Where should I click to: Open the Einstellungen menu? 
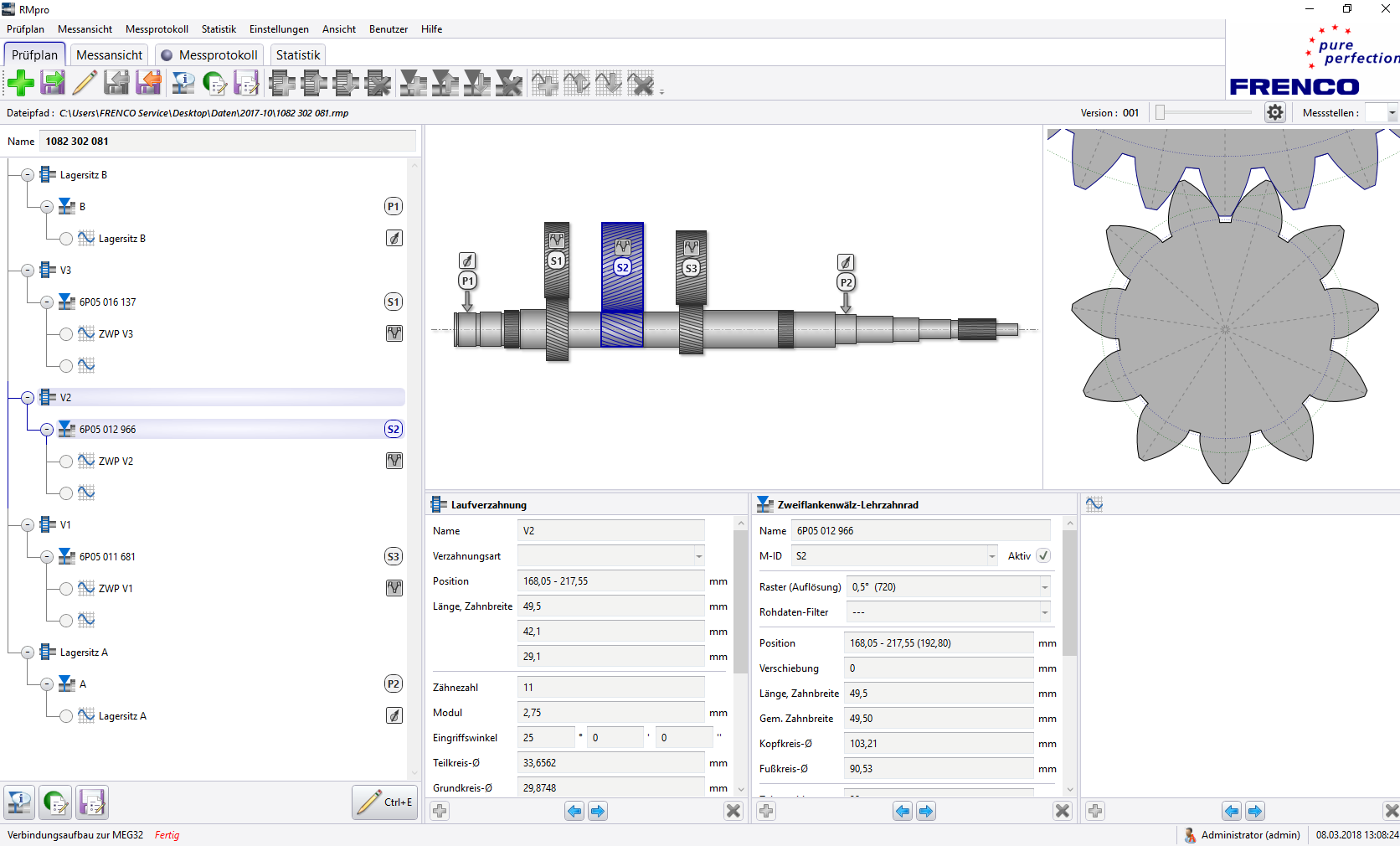[x=279, y=29]
